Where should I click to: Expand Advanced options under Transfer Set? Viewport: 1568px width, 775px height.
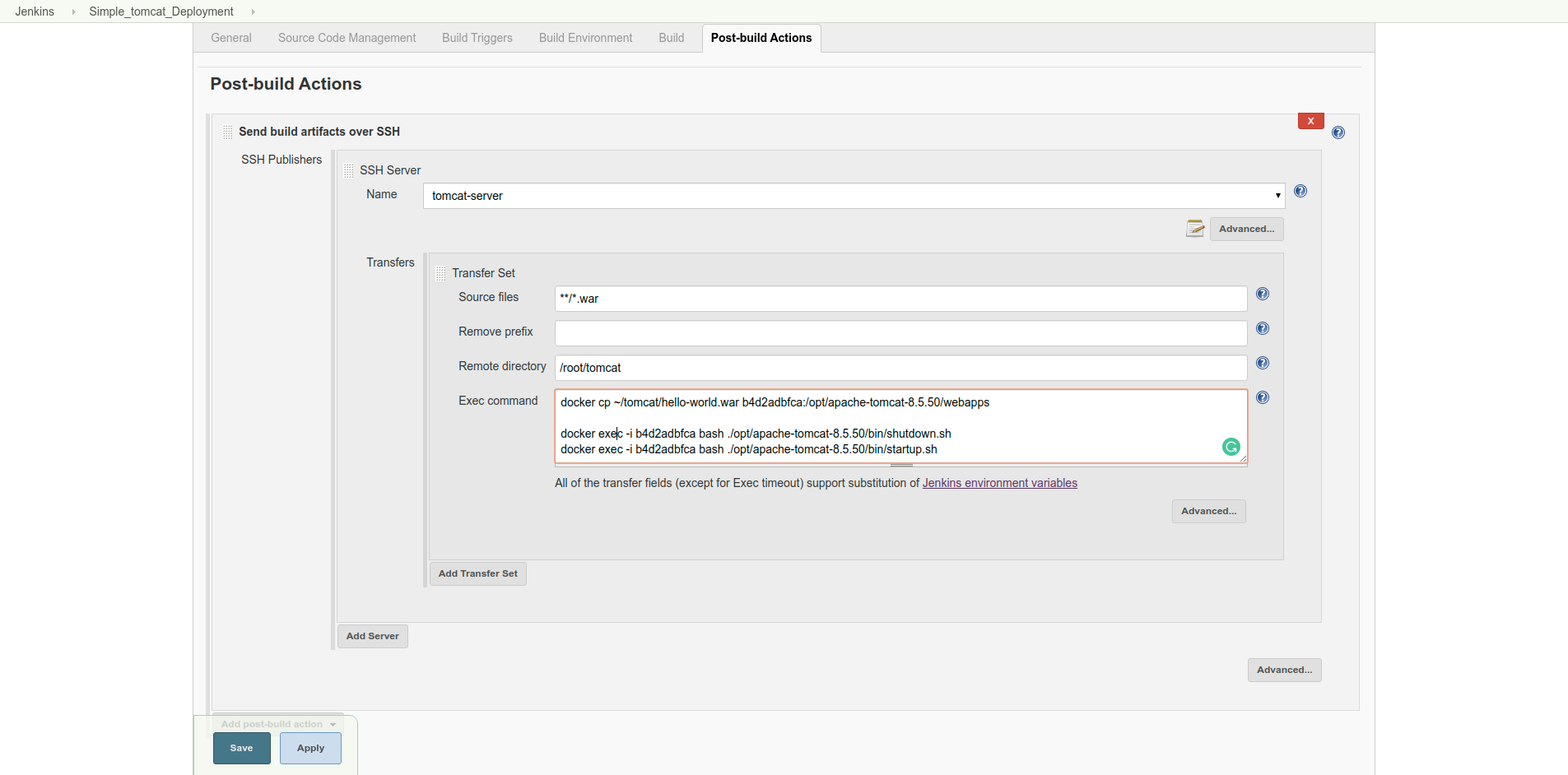tap(1208, 512)
